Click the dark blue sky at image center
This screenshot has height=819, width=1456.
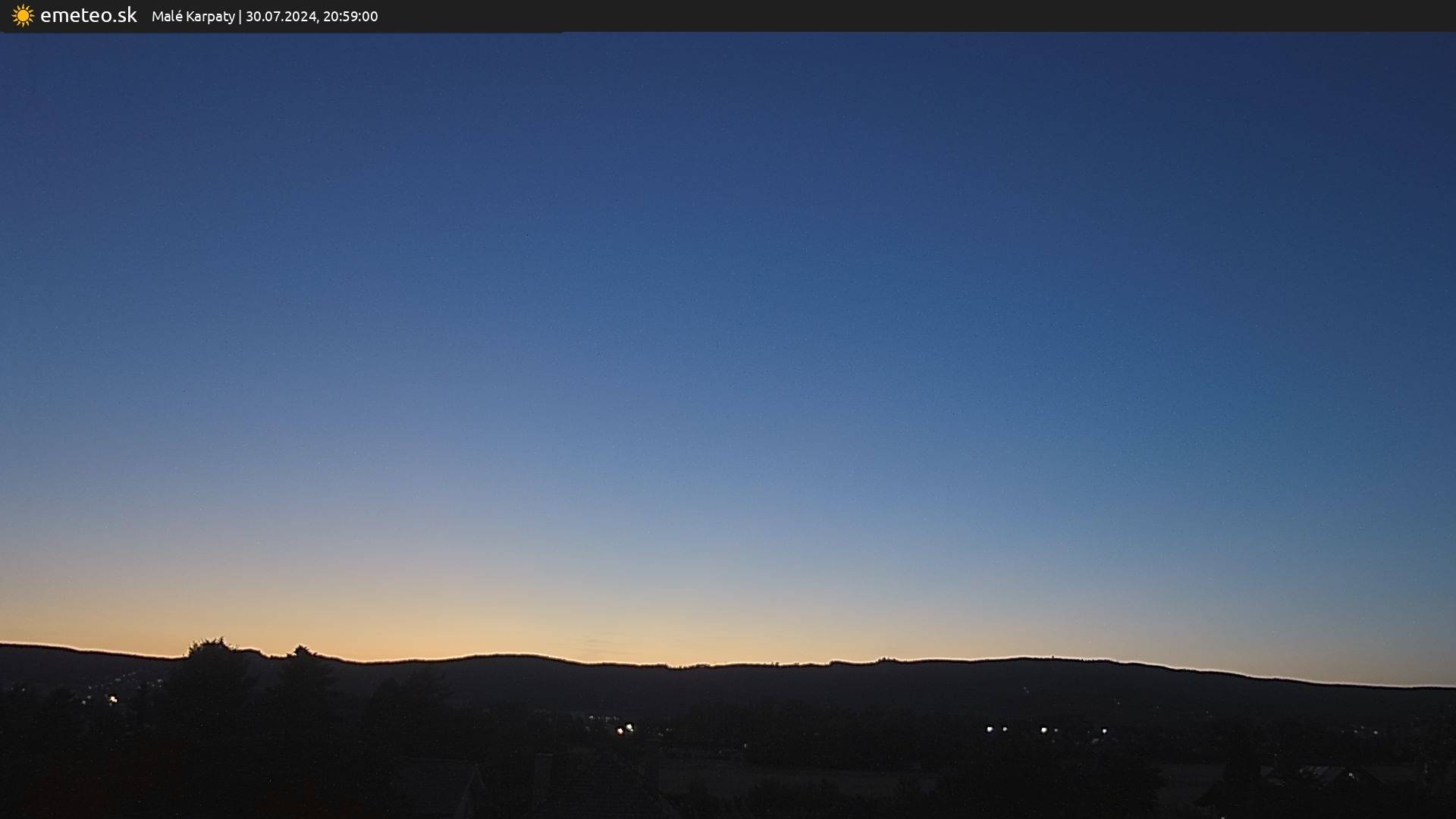728,341
